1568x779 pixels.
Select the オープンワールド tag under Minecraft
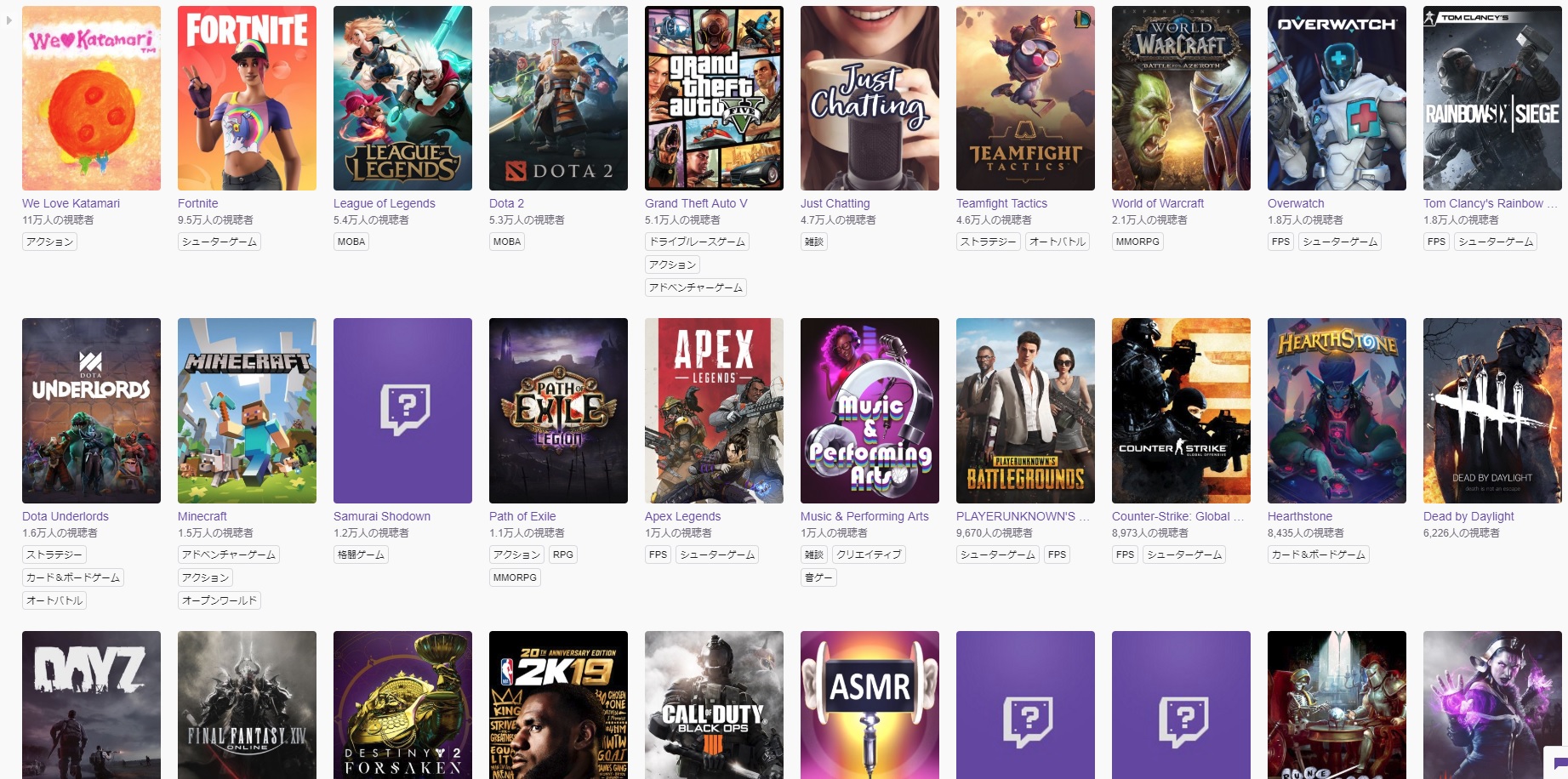tap(220, 600)
